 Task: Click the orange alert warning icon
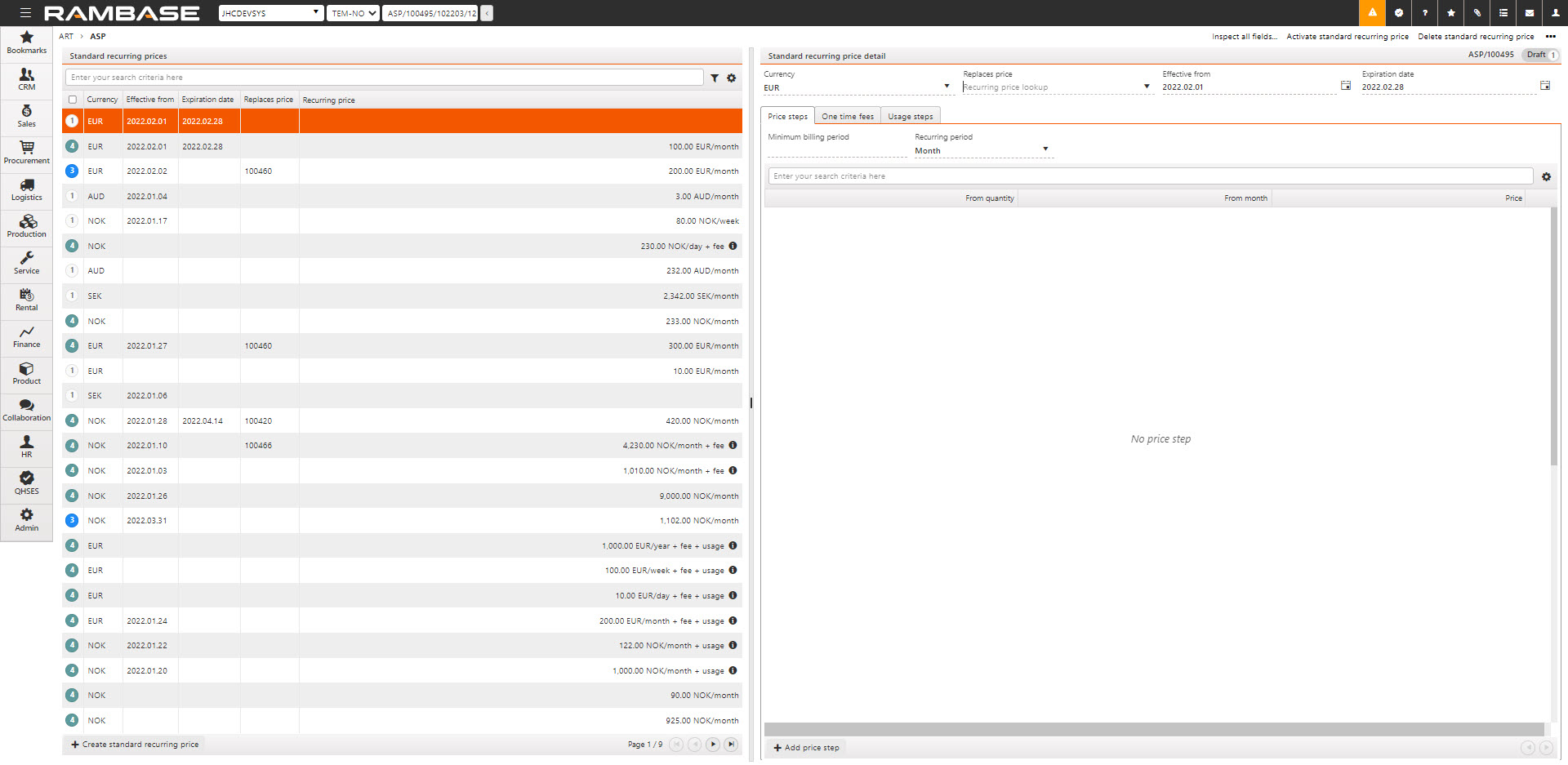pos(1372,13)
